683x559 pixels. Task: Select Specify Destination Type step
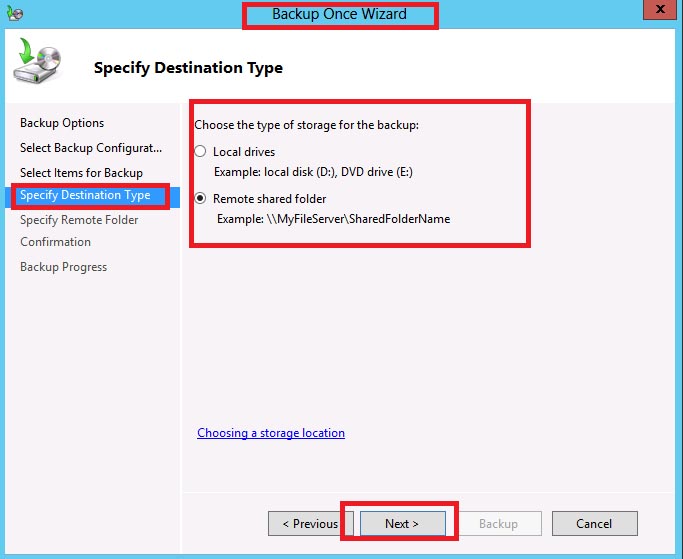point(85,195)
